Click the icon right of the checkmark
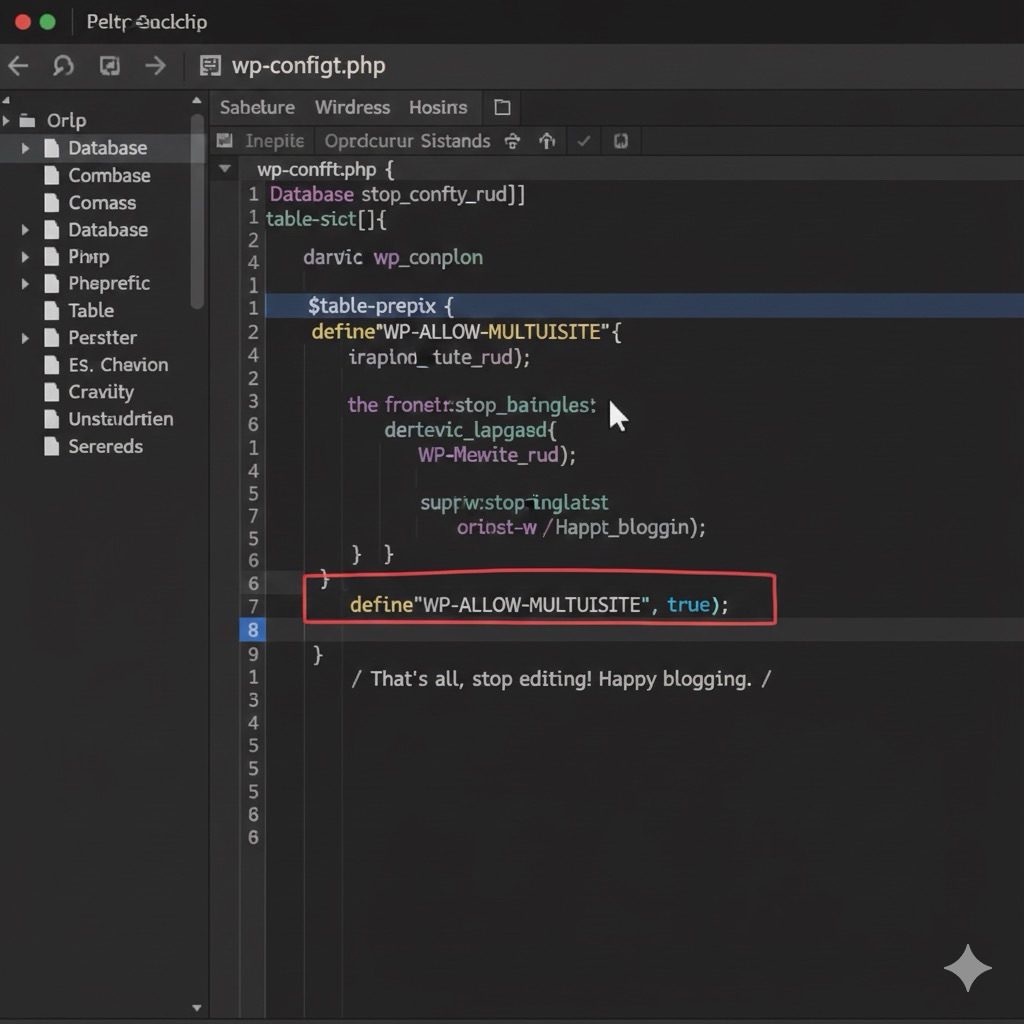Image resolution: width=1024 pixels, height=1024 pixels. click(x=621, y=141)
